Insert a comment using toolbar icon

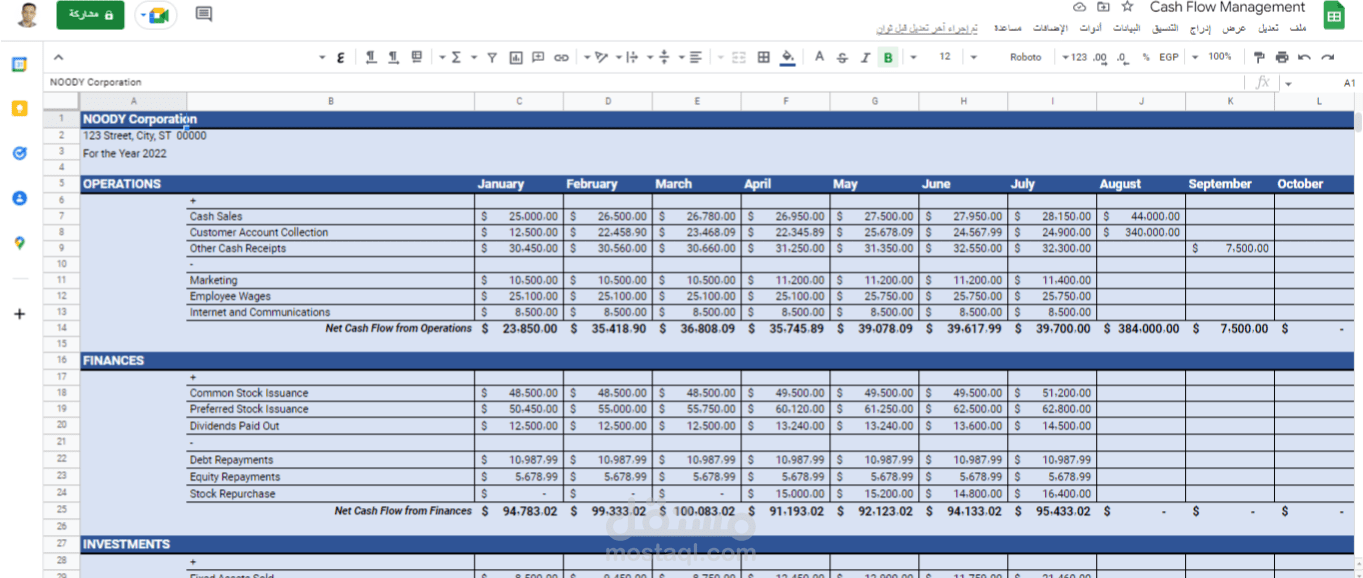point(539,57)
